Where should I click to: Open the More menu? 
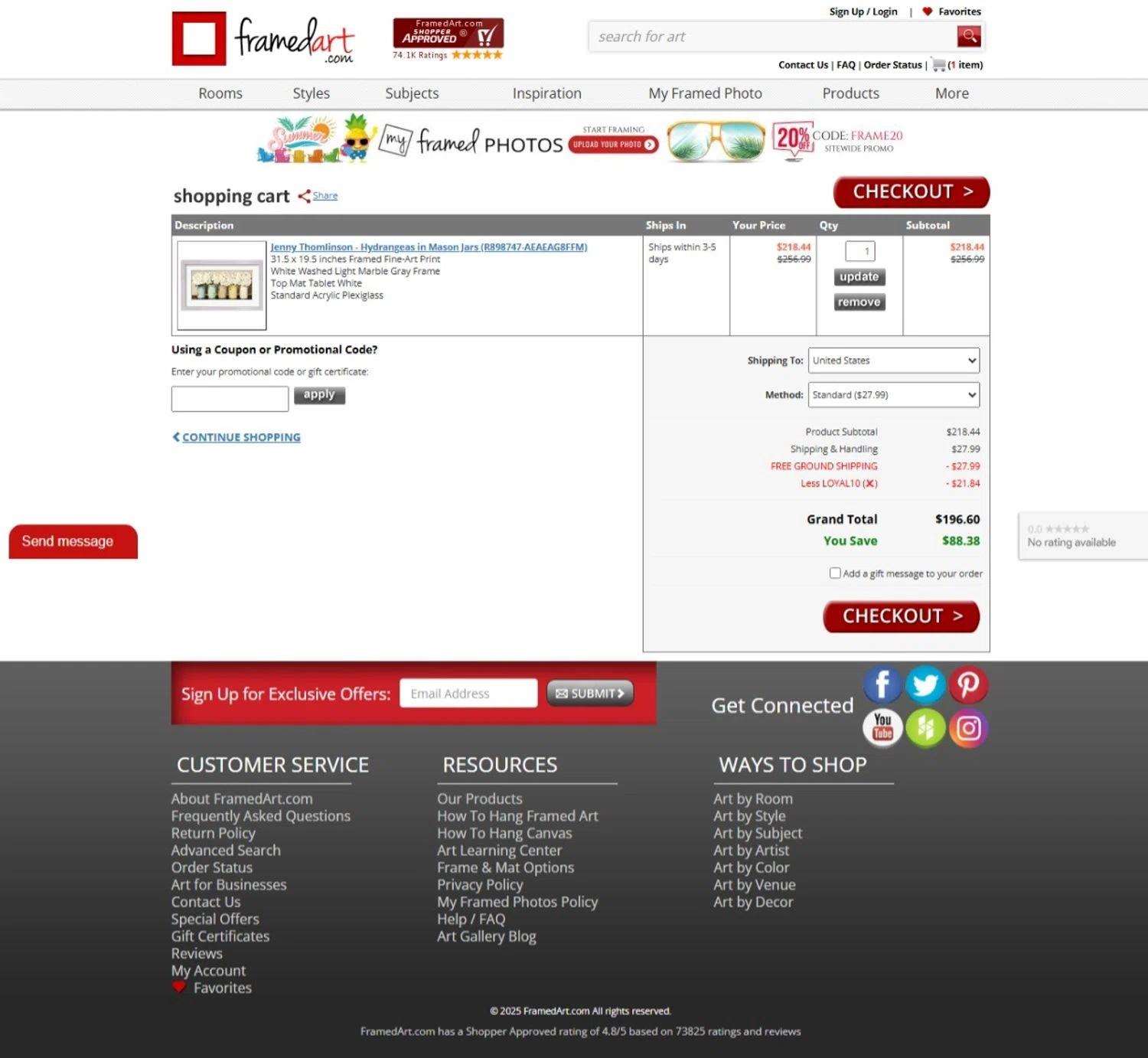pyautogui.click(x=952, y=93)
